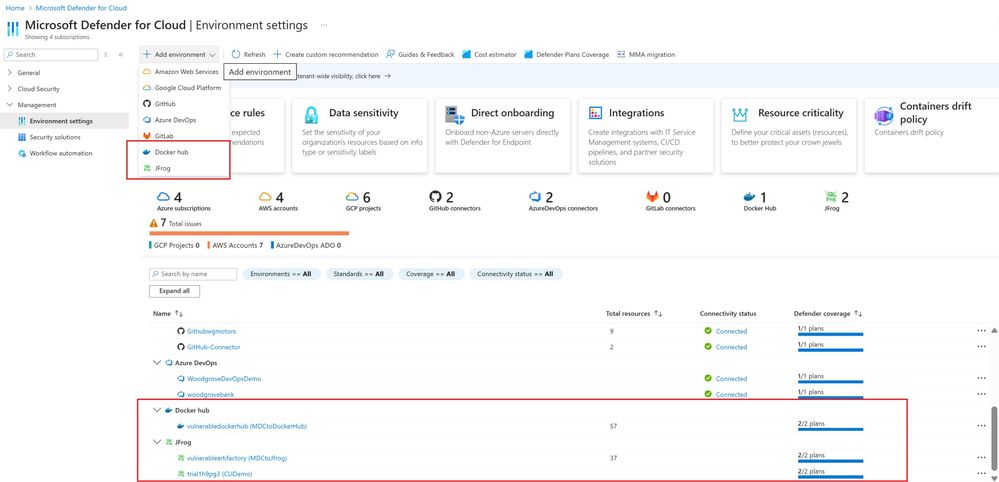
Task: Open the Standards == All filter
Action: point(360,274)
